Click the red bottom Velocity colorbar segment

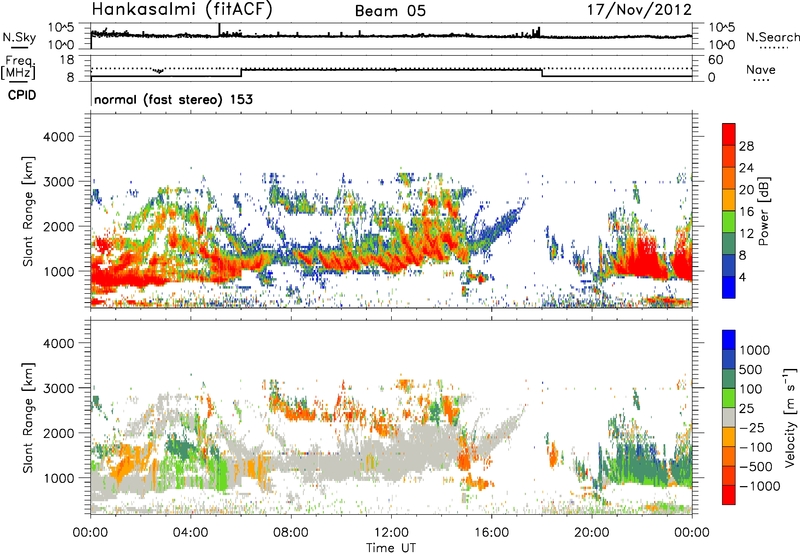tap(729, 495)
